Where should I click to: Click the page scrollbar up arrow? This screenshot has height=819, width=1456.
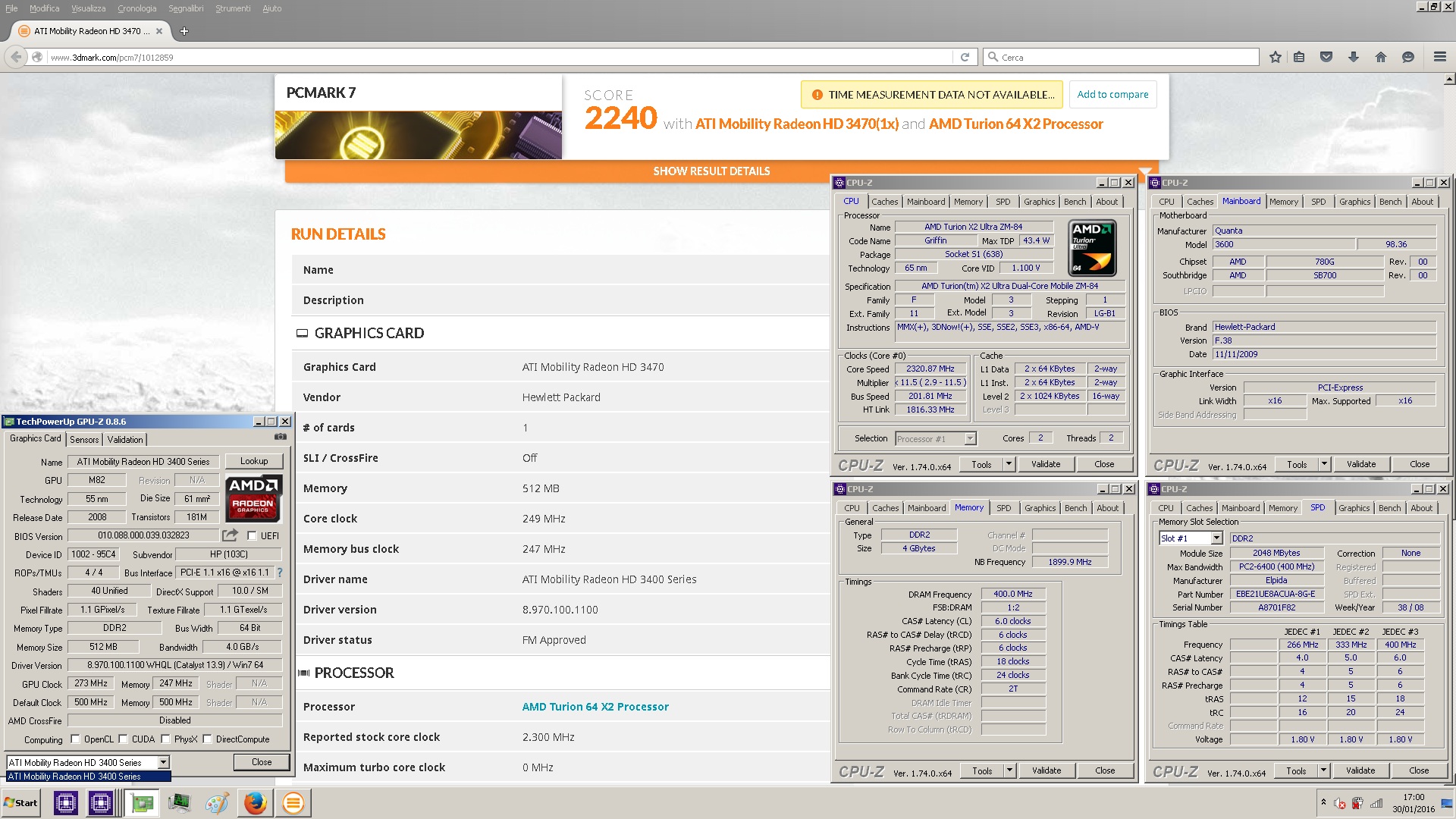coord(1449,79)
